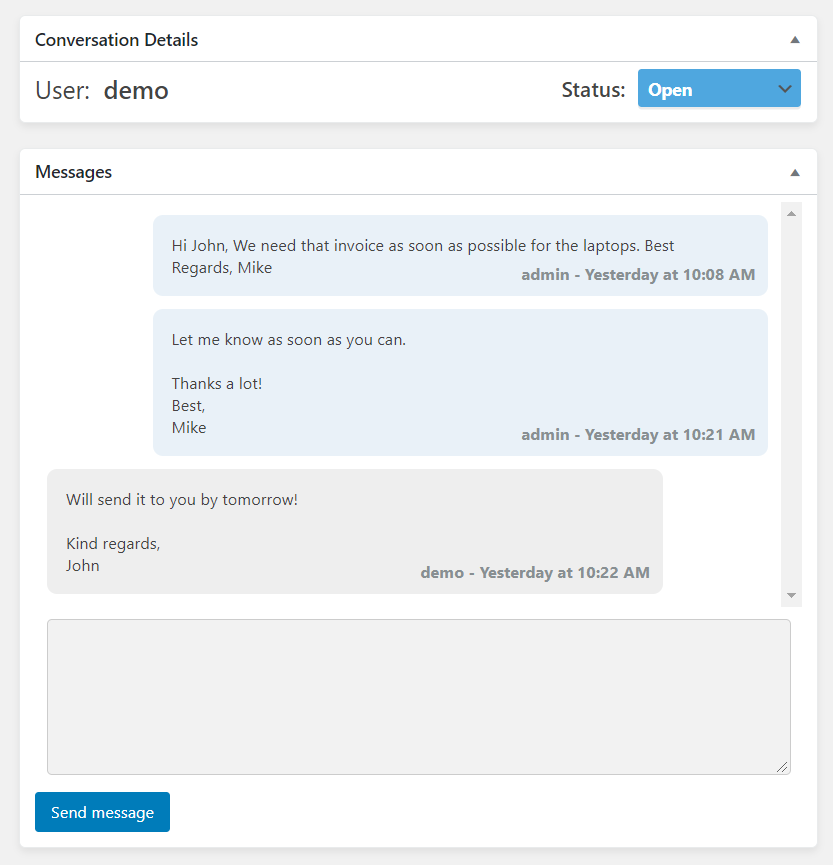Image resolution: width=833 pixels, height=865 pixels.
Task: Focus the message reply text area
Action: click(x=418, y=696)
